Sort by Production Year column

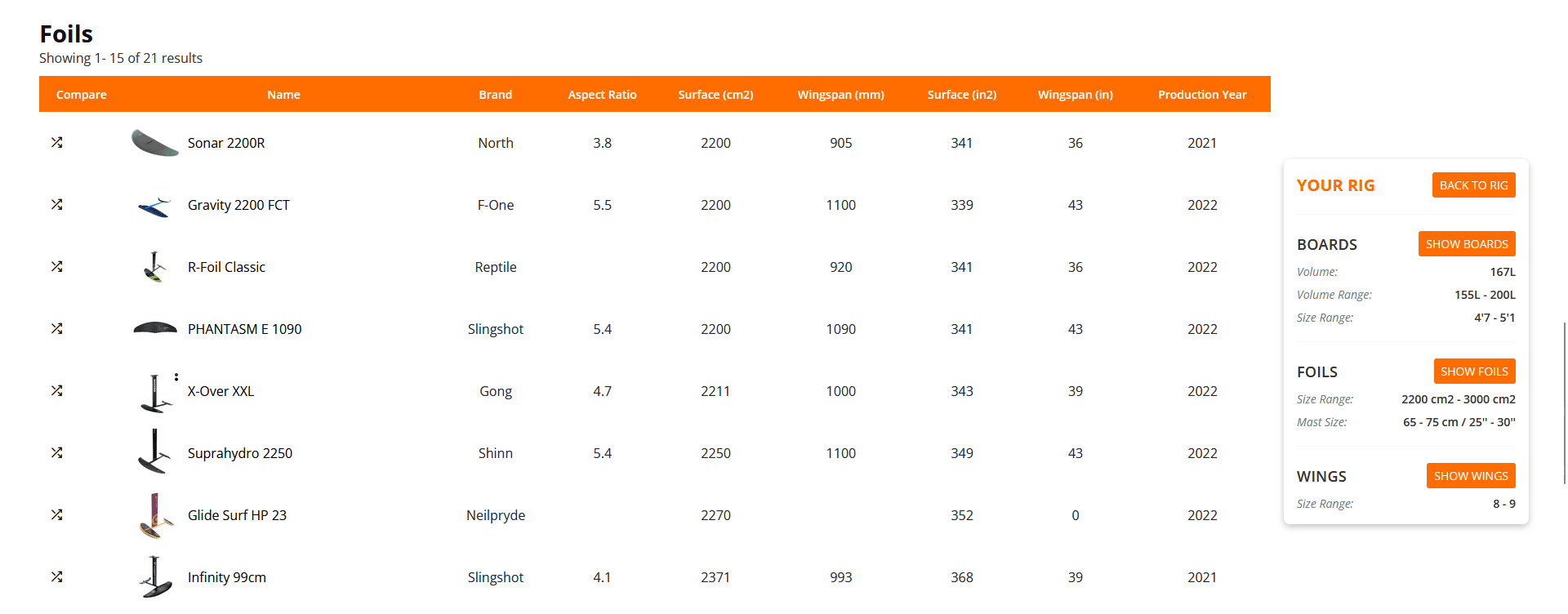(x=1201, y=95)
